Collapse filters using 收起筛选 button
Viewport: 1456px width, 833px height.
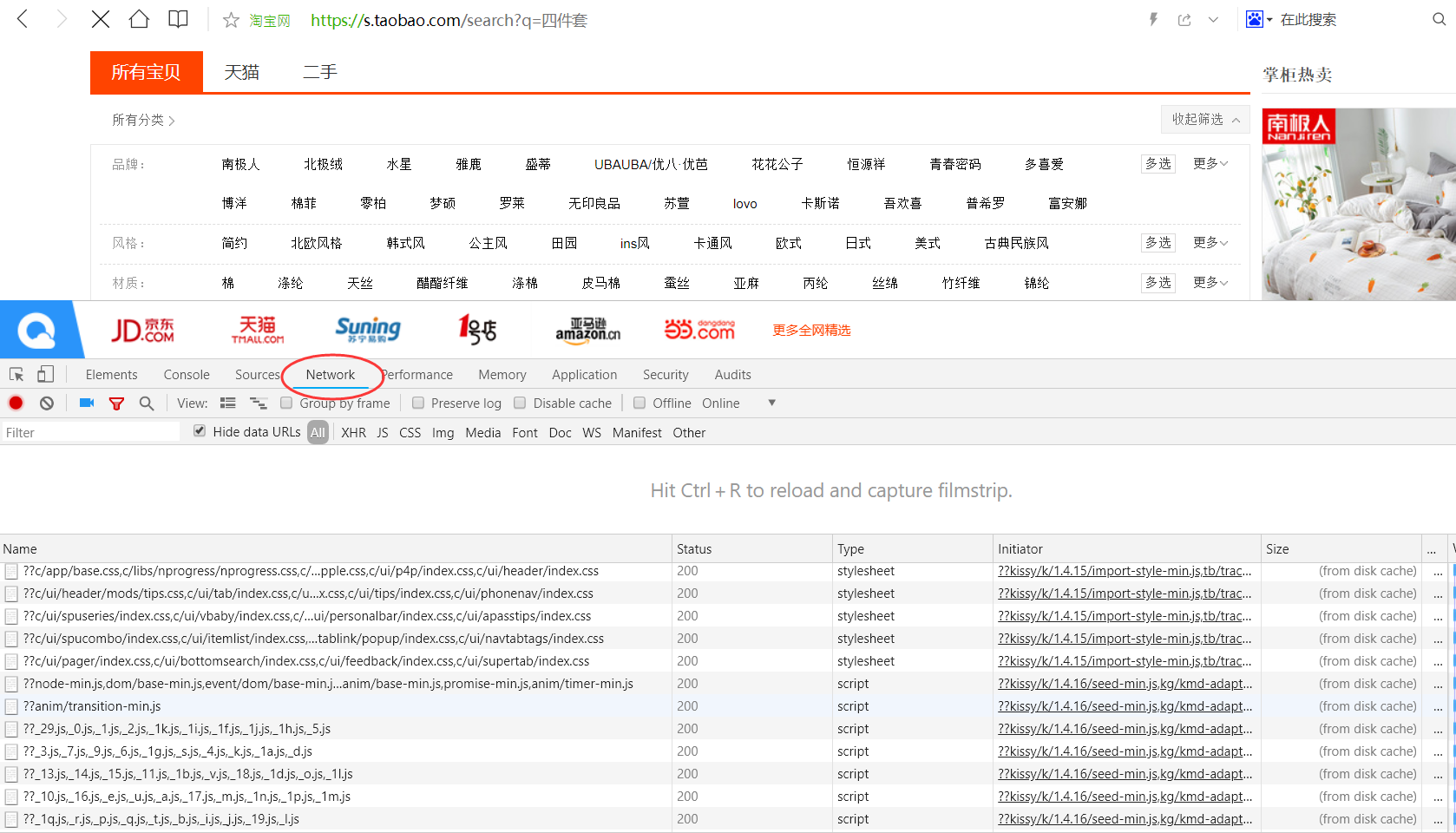tap(1205, 119)
